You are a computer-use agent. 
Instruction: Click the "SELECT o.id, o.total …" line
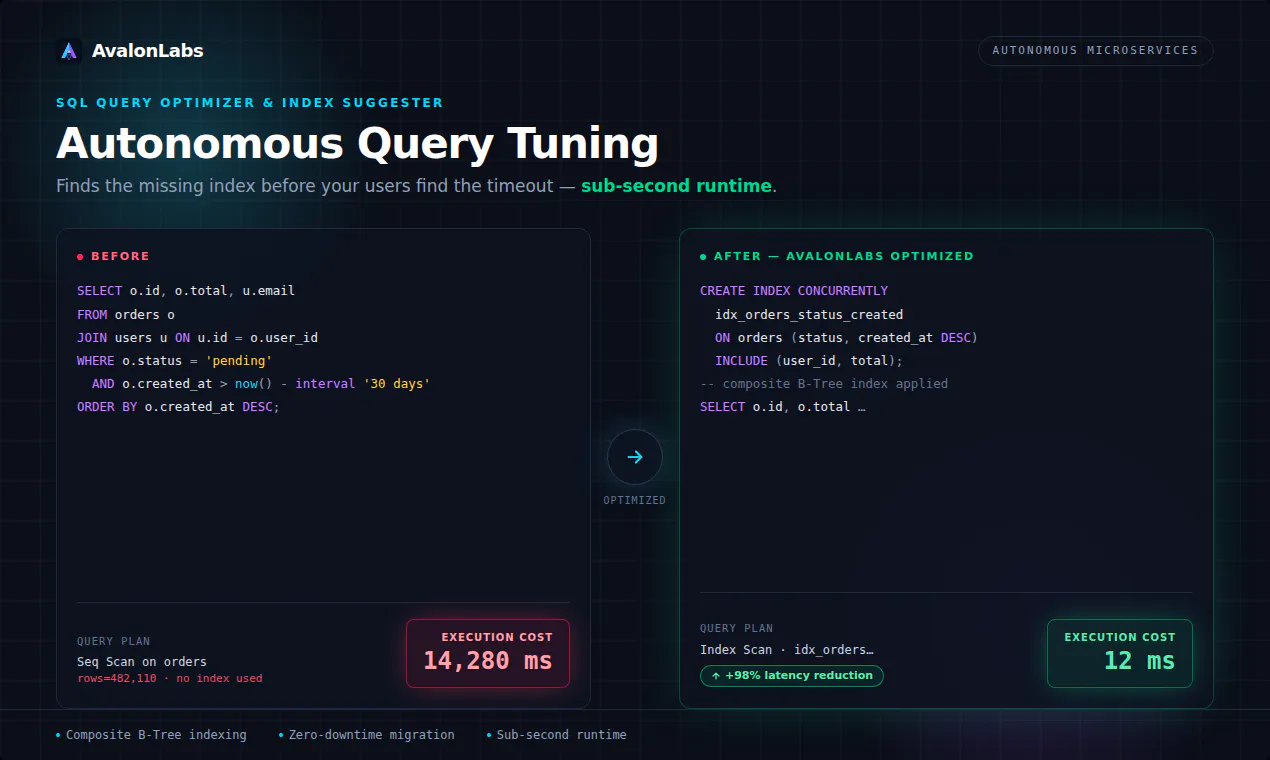click(x=783, y=407)
